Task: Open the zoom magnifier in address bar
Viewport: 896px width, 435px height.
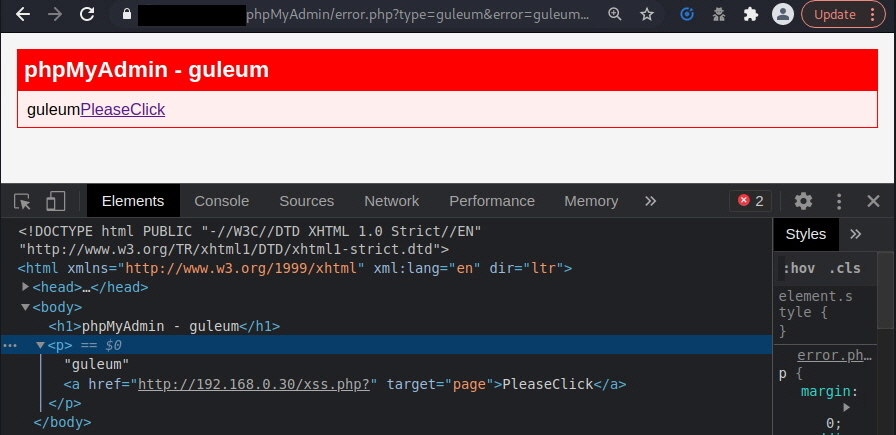Action: tap(615, 14)
